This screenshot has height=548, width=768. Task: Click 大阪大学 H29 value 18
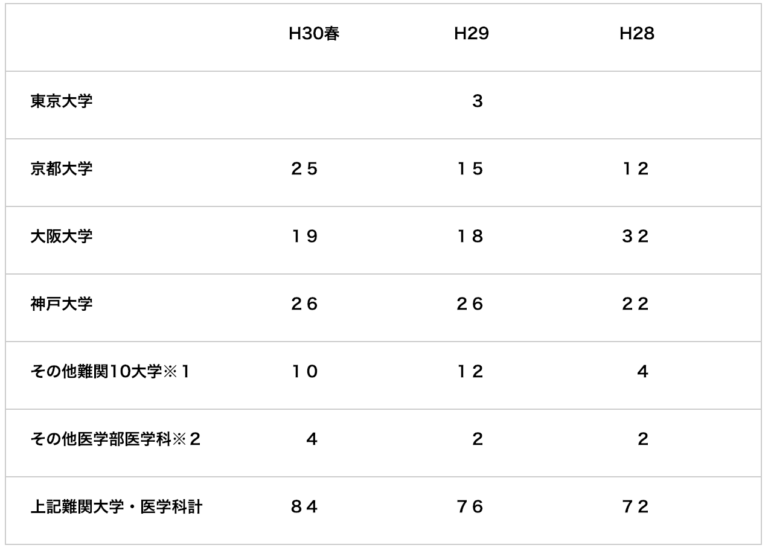tap(470, 236)
